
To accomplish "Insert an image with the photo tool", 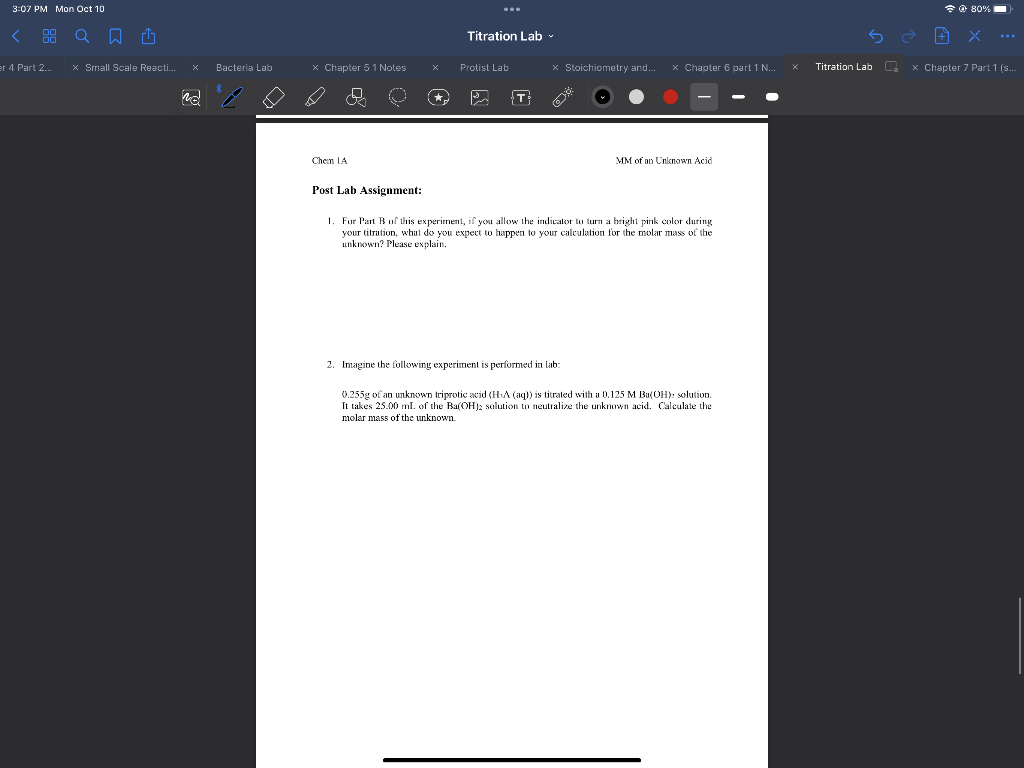I will 481,97.
